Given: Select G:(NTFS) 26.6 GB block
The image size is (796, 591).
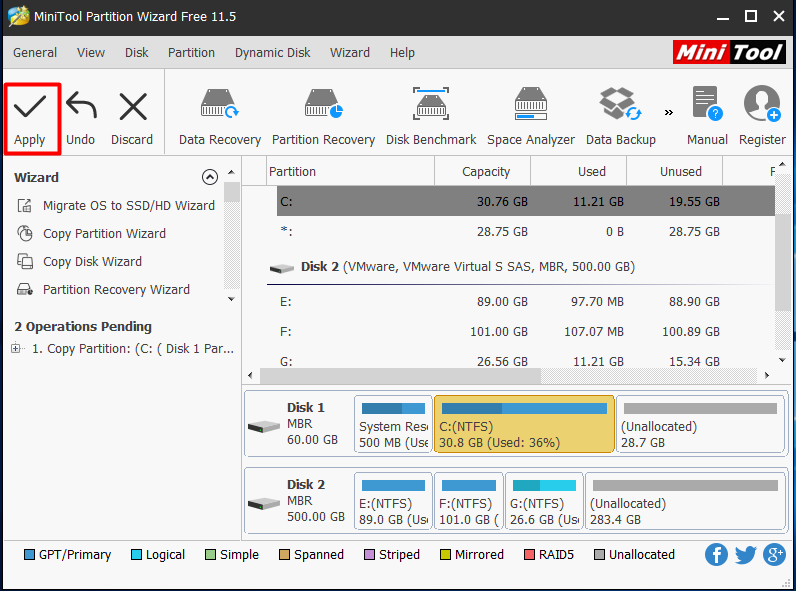Looking at the screenshot, I should click(544, 501).
